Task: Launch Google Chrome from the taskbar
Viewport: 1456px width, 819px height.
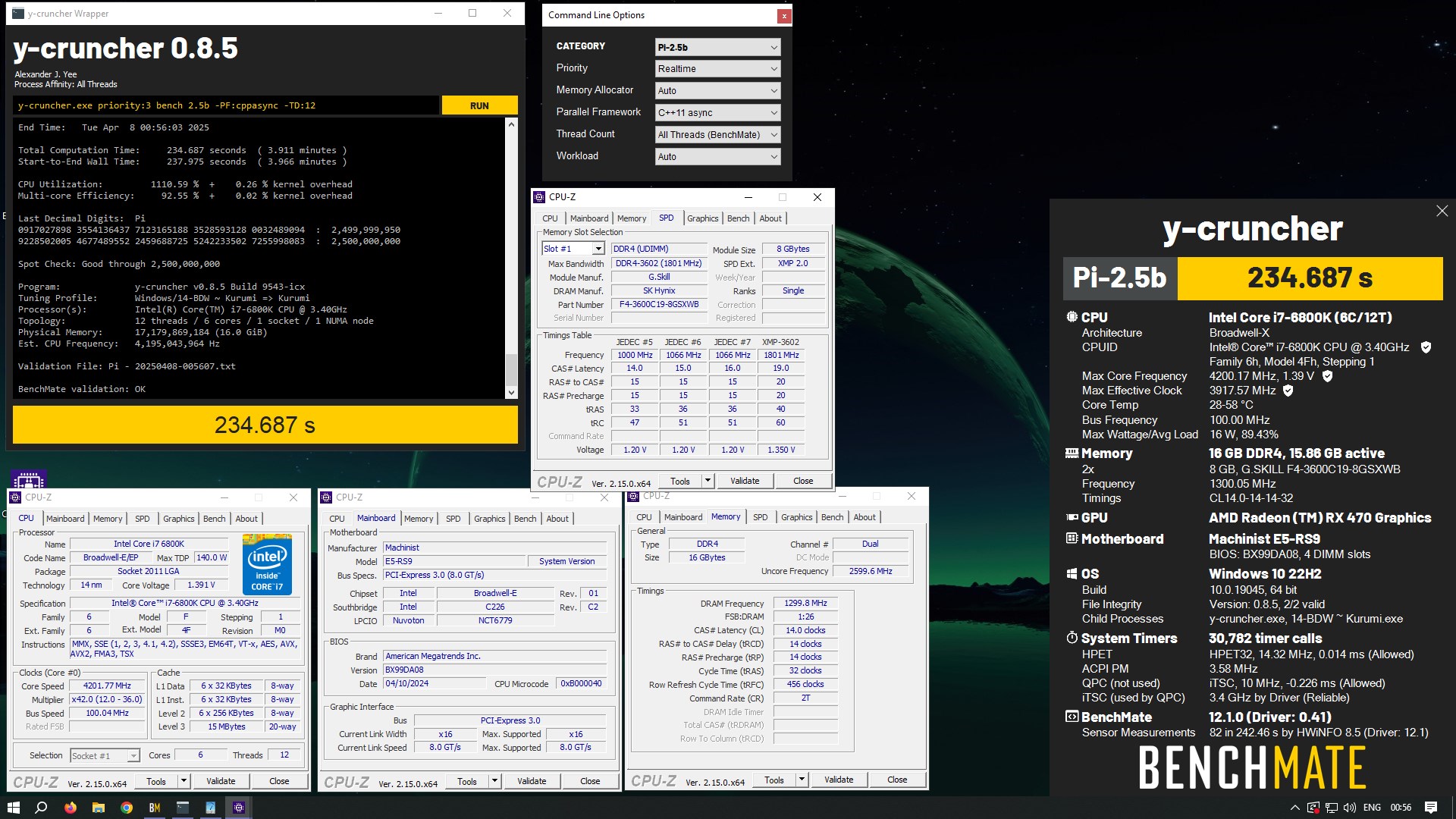Action: click(127, 808)
